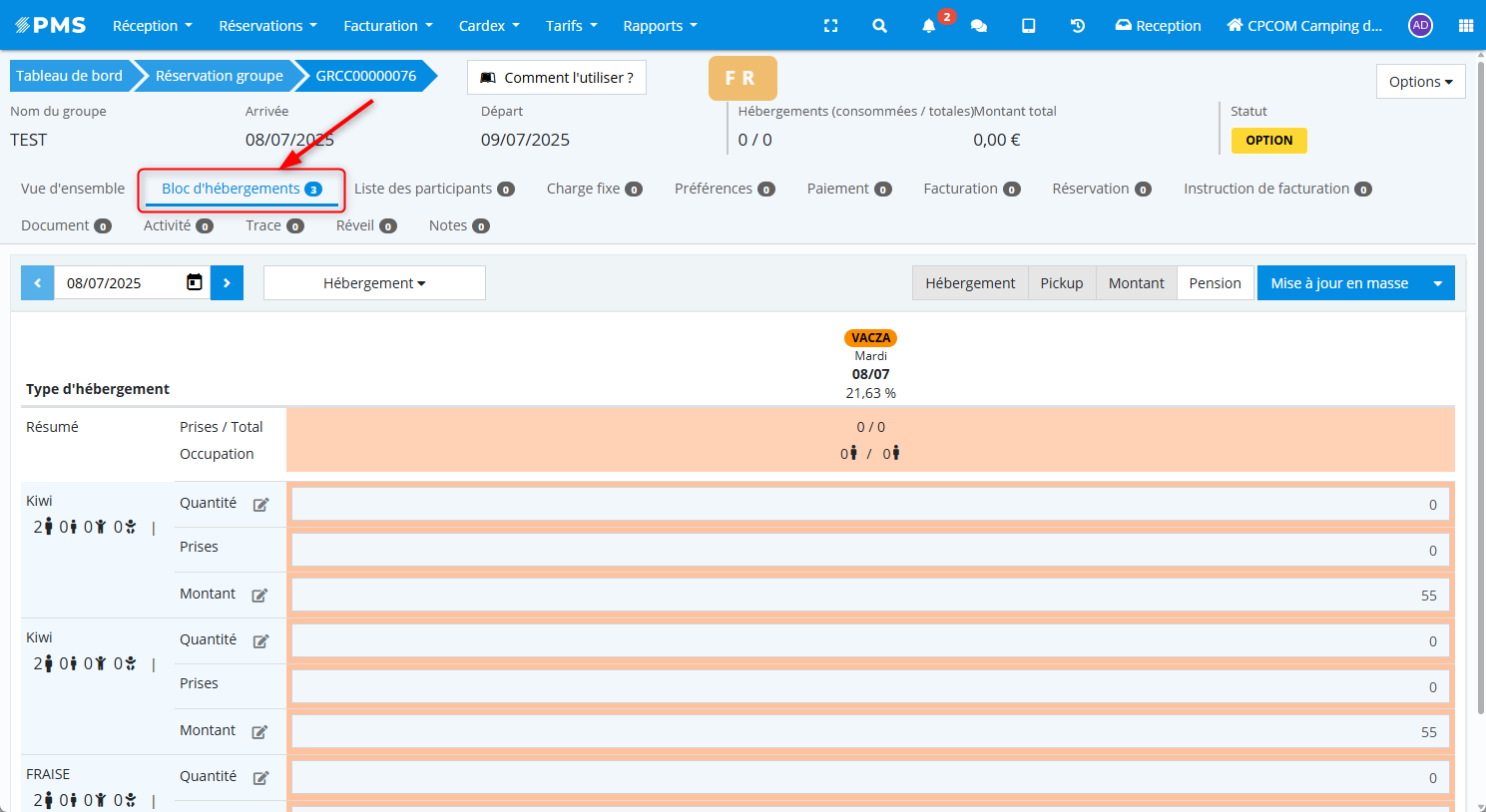Edit Montant for second Kiwi row
The image size is (1486, 812).
(x=259, y=732)
